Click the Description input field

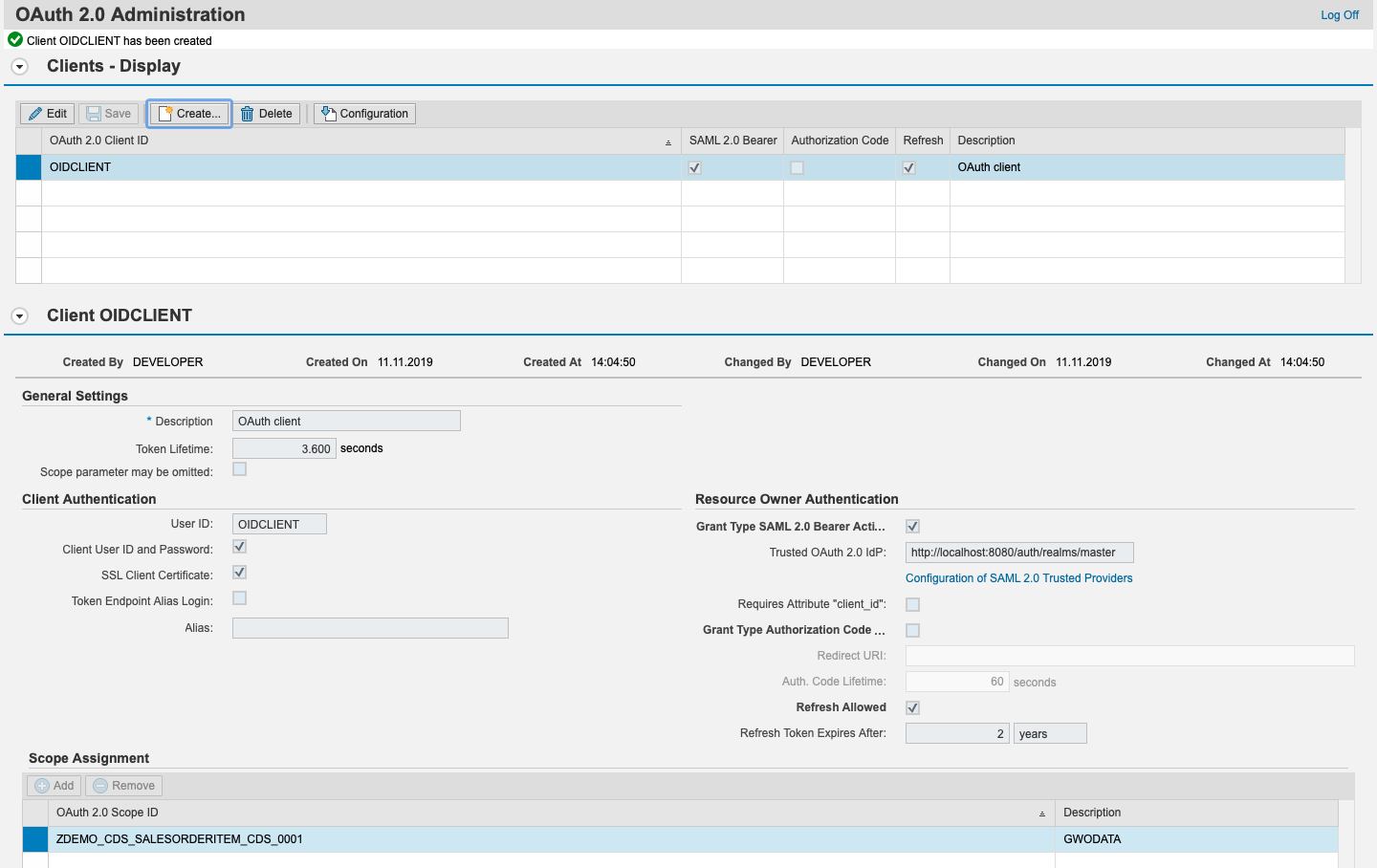(346, 422)
